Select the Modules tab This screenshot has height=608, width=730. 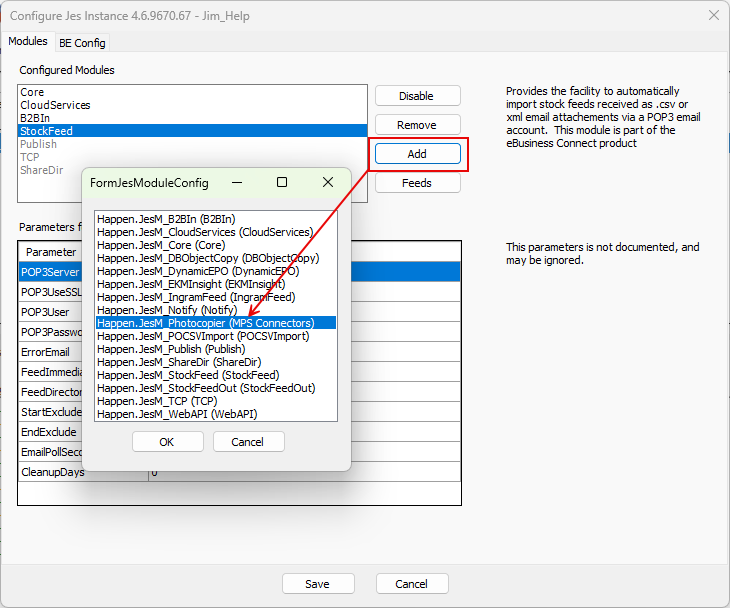[x=28, y=41]
